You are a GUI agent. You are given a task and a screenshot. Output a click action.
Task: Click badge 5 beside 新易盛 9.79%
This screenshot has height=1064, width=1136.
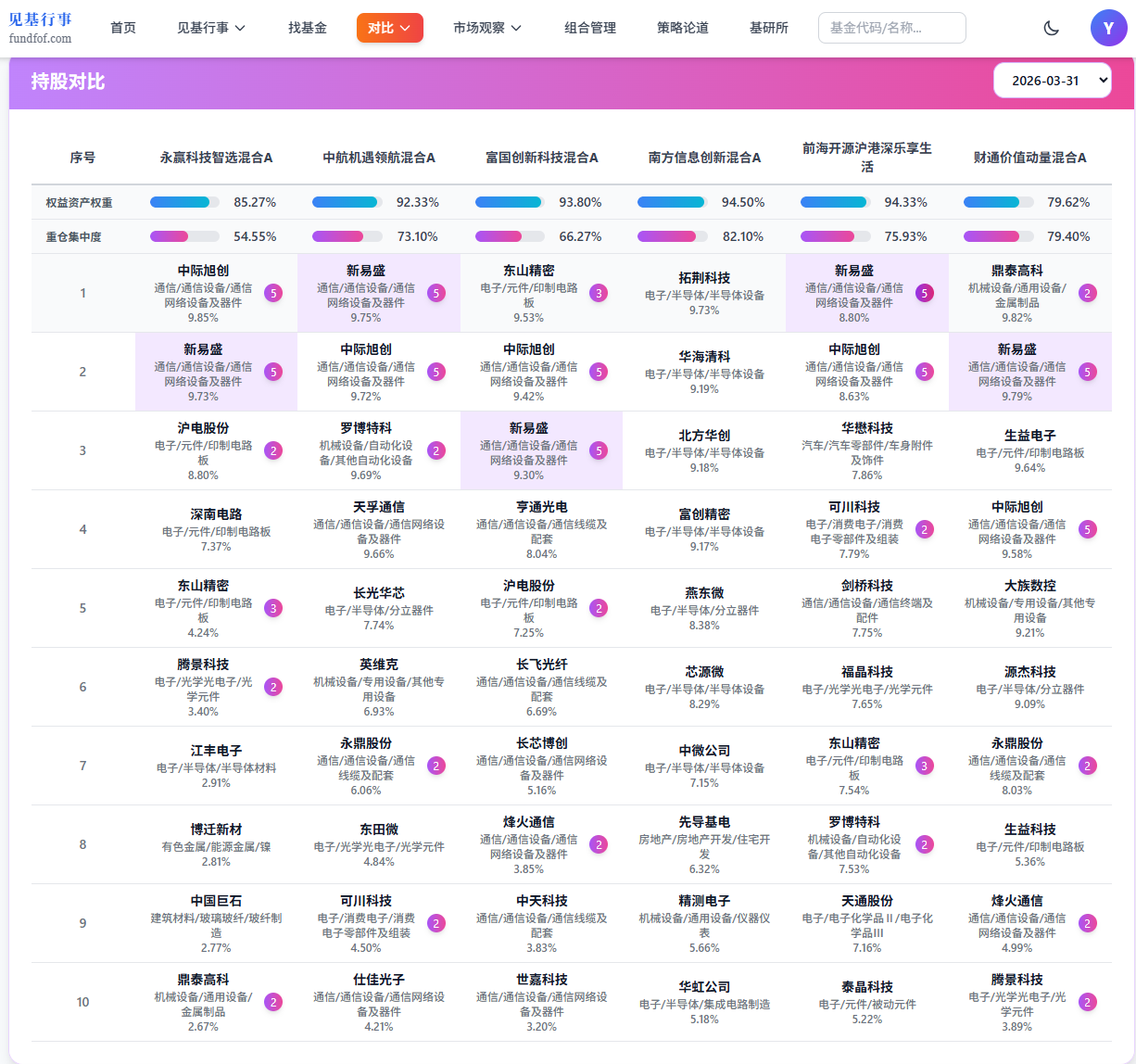[1088, 372]
